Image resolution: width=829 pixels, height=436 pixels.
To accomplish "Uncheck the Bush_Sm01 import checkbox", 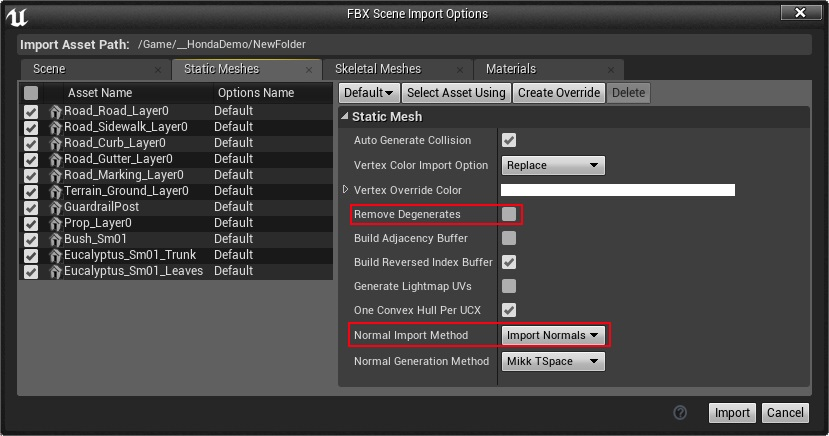I will click(x=31, y=239).
